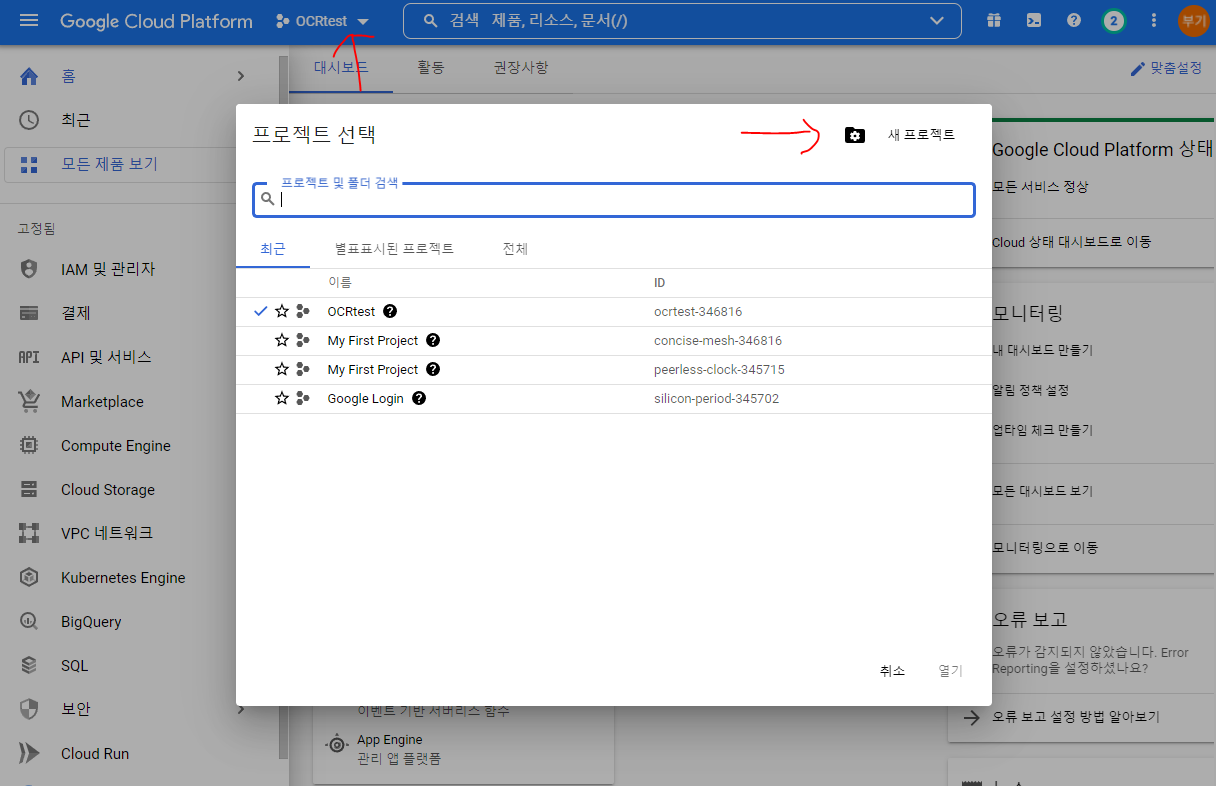Image resolution: width=1216 pixels, height=786 pixels.
Task: Star the Google Login project
Action: pyautogui.click(x=282, y=399)
